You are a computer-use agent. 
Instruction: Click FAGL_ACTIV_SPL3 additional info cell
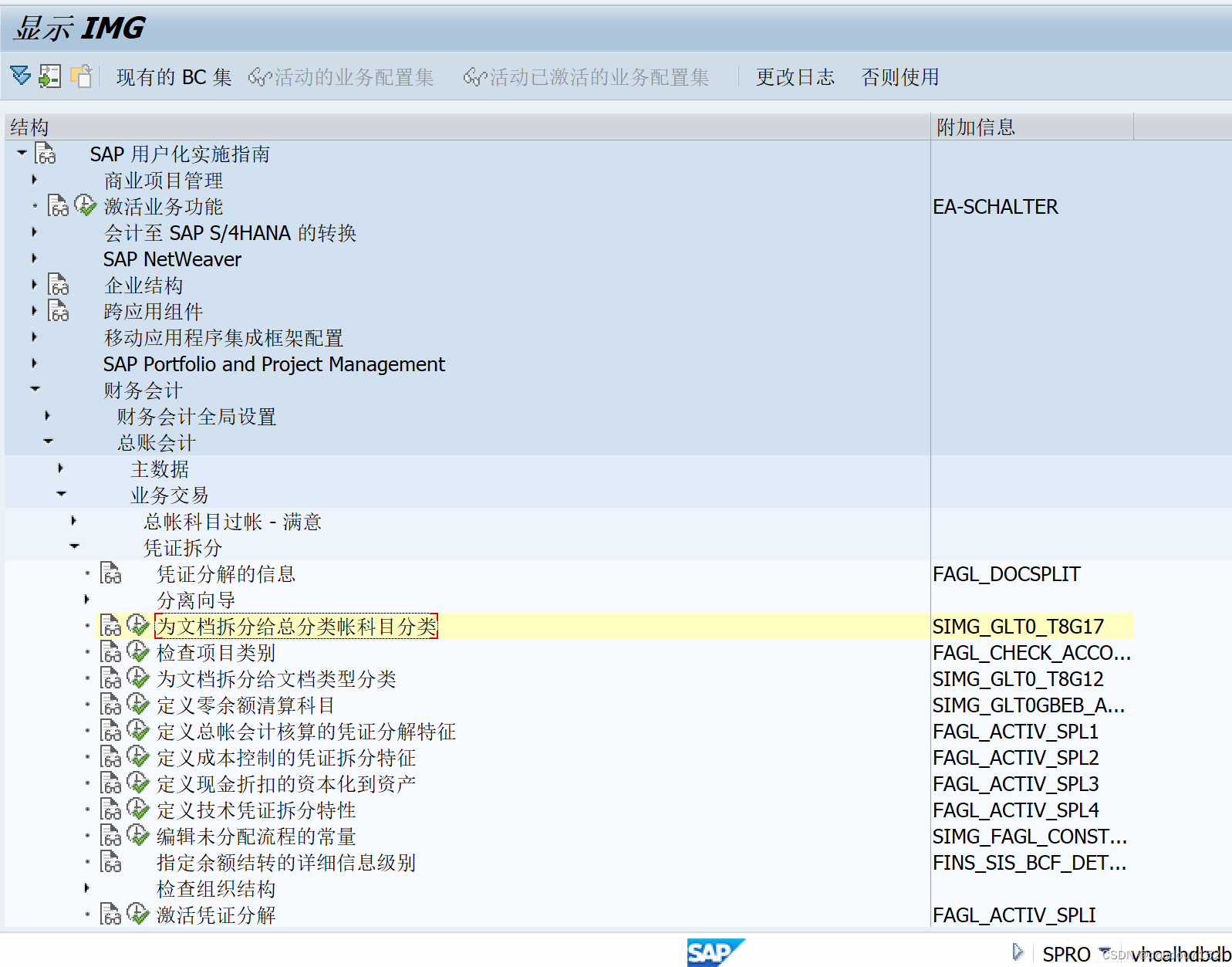point(1015,784)
